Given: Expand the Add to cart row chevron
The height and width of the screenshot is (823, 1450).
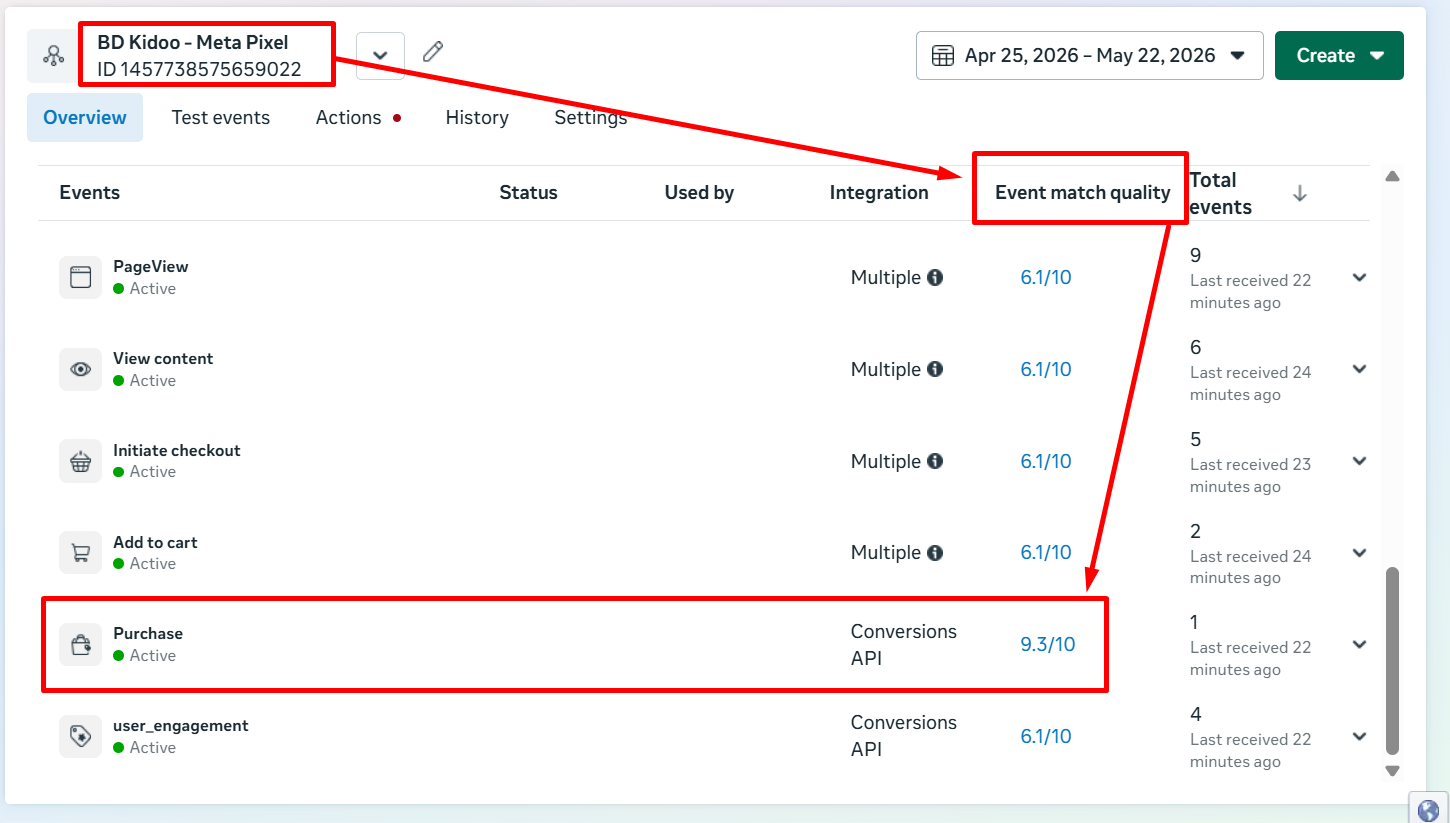Looking at the screenshot, I should (x=1359, y=552).
